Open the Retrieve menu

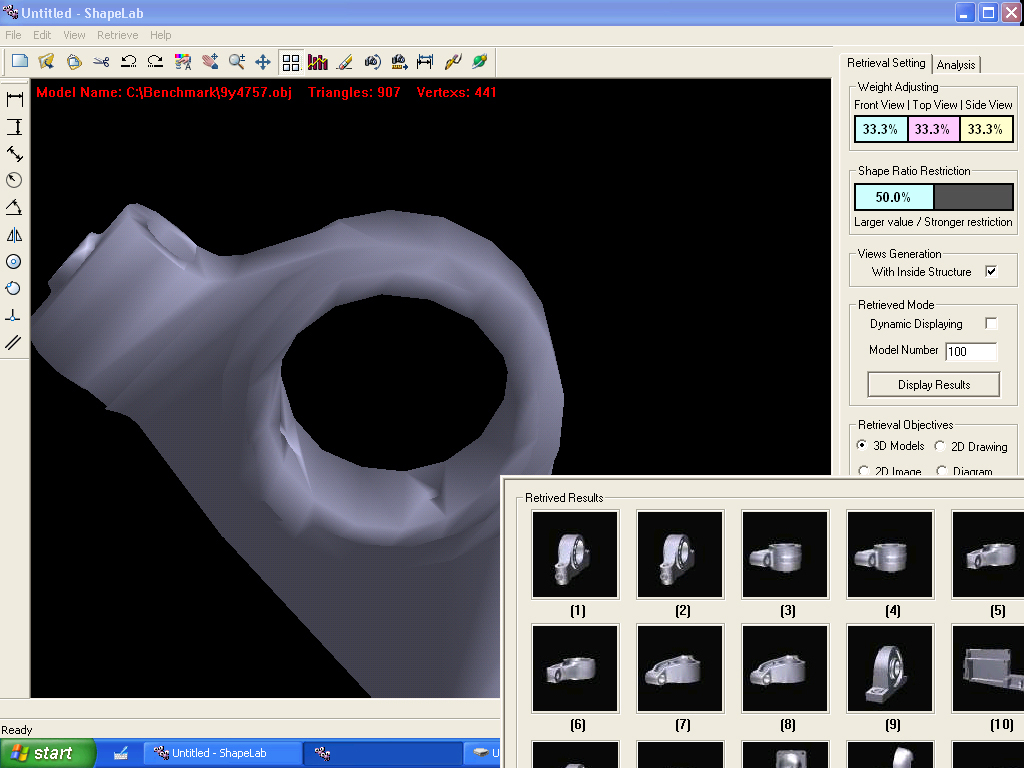[117, 35]
